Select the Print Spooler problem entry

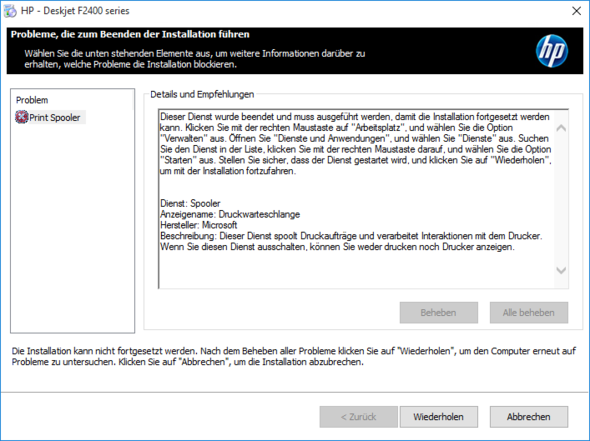(x=50, y=117)
